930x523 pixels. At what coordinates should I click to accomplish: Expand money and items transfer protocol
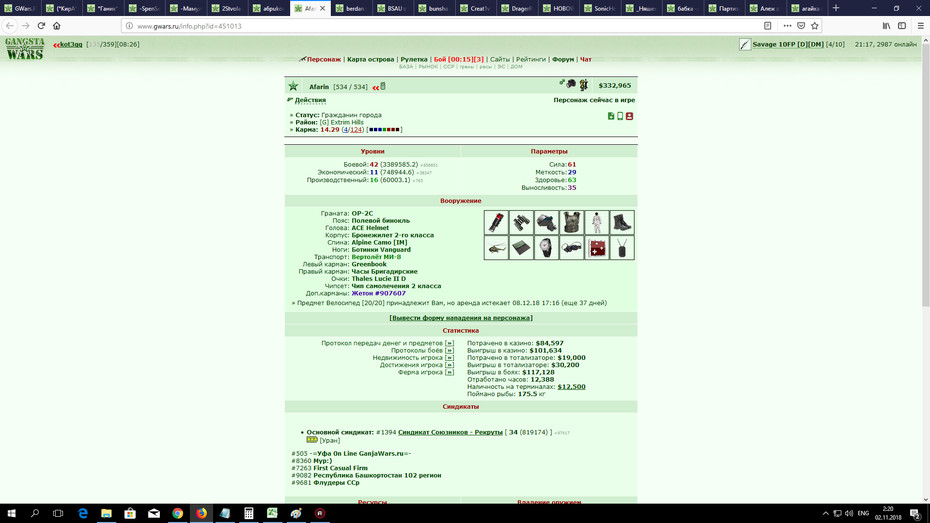coord(449,343)
